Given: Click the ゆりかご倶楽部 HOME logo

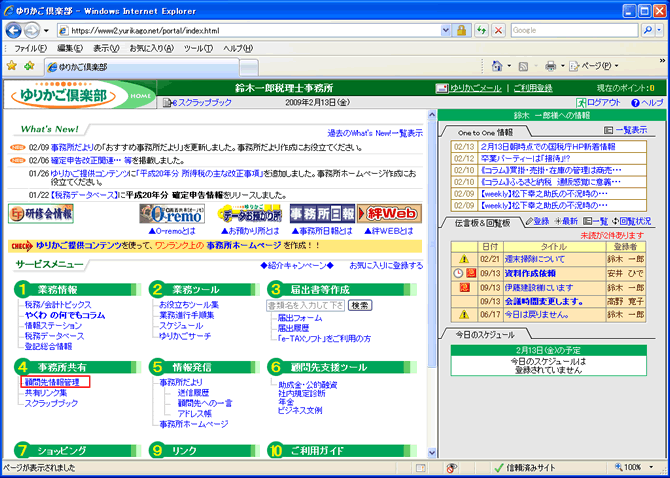Looking at the screenshot, I should click(x=79, y=95).
